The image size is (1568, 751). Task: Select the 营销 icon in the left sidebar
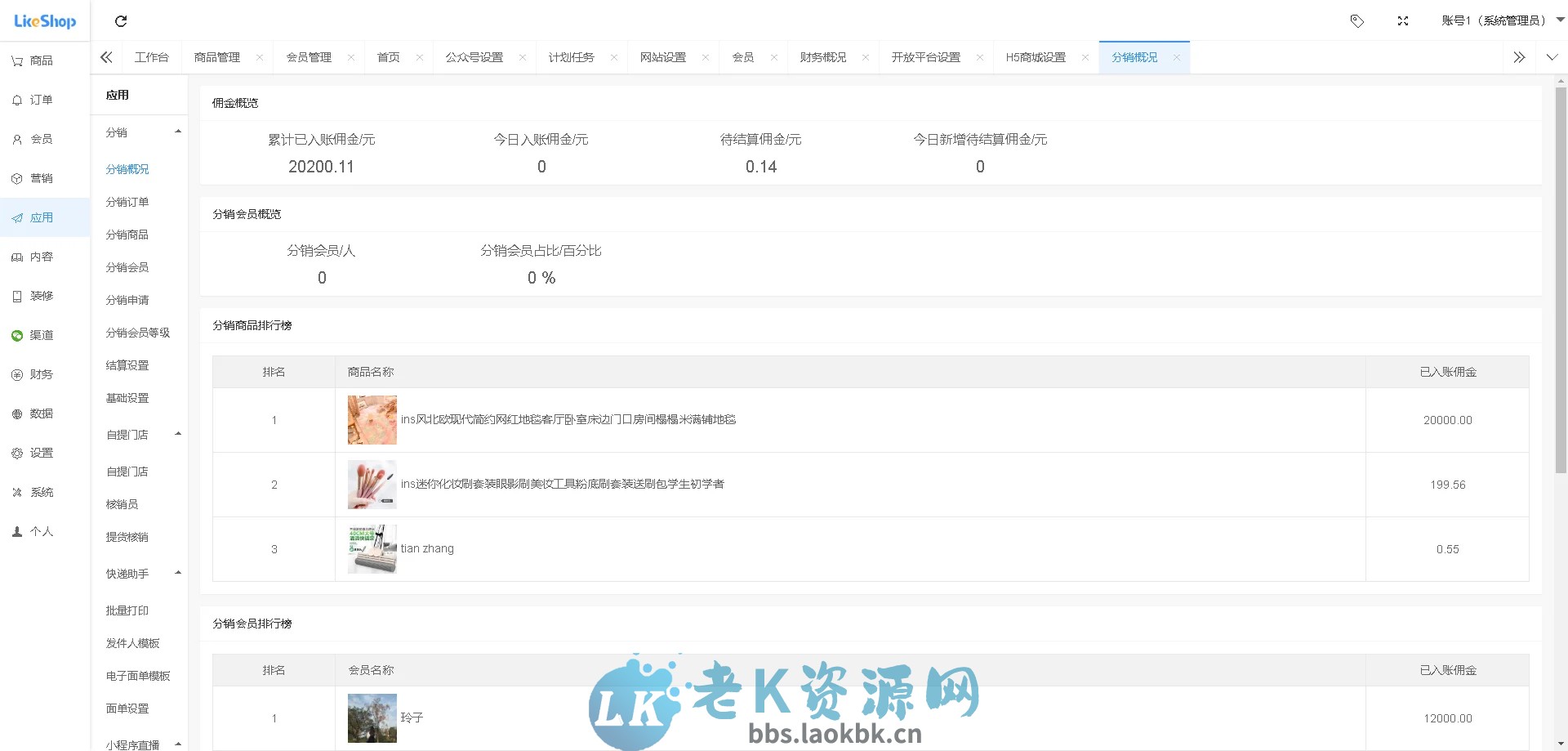pyautogui.click(x=33, y=178)
